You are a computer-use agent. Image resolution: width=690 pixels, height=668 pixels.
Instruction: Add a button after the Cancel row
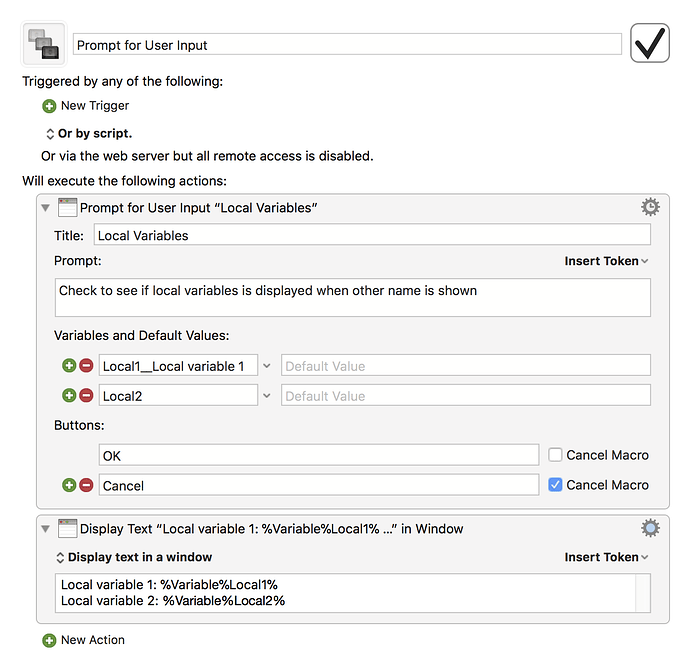(69, 485)
